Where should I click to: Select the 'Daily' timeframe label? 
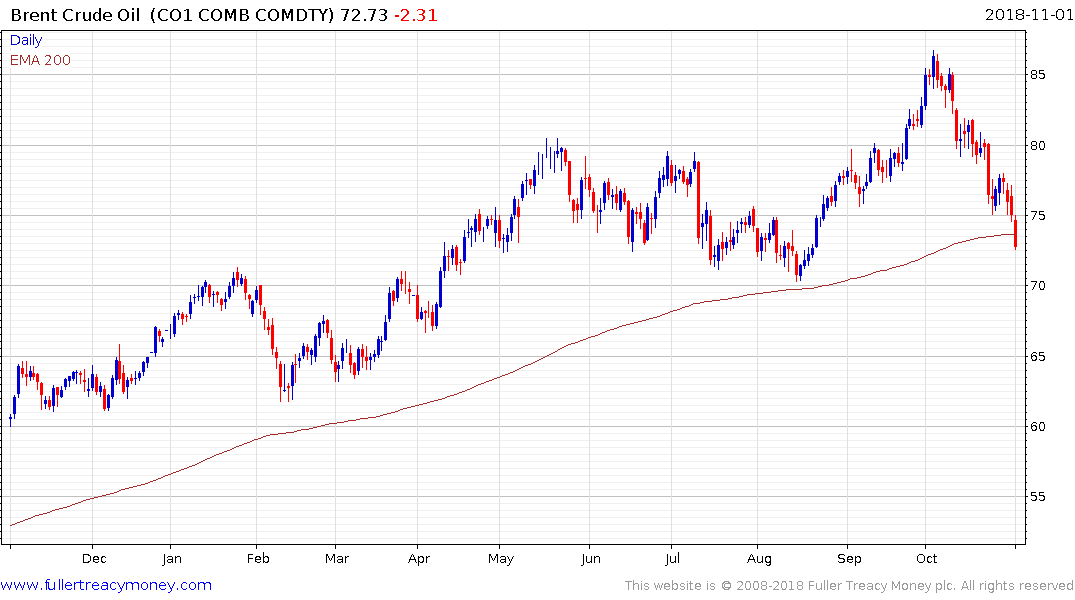26,40
